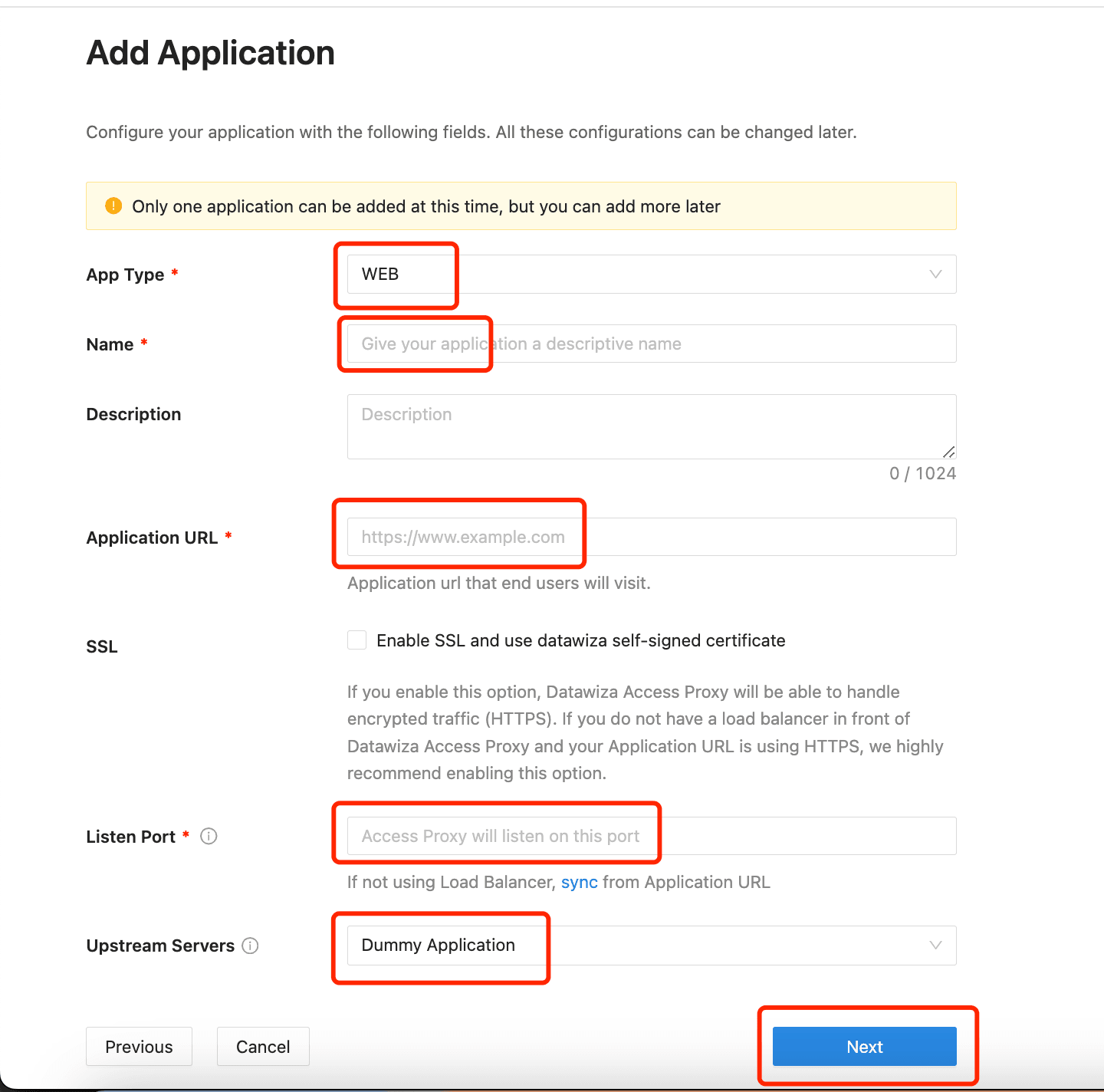Viewport: 1104px width, 1092px height.
Task: Enable SSL self-signed certificate checkbox
Action: coord(356,640)
